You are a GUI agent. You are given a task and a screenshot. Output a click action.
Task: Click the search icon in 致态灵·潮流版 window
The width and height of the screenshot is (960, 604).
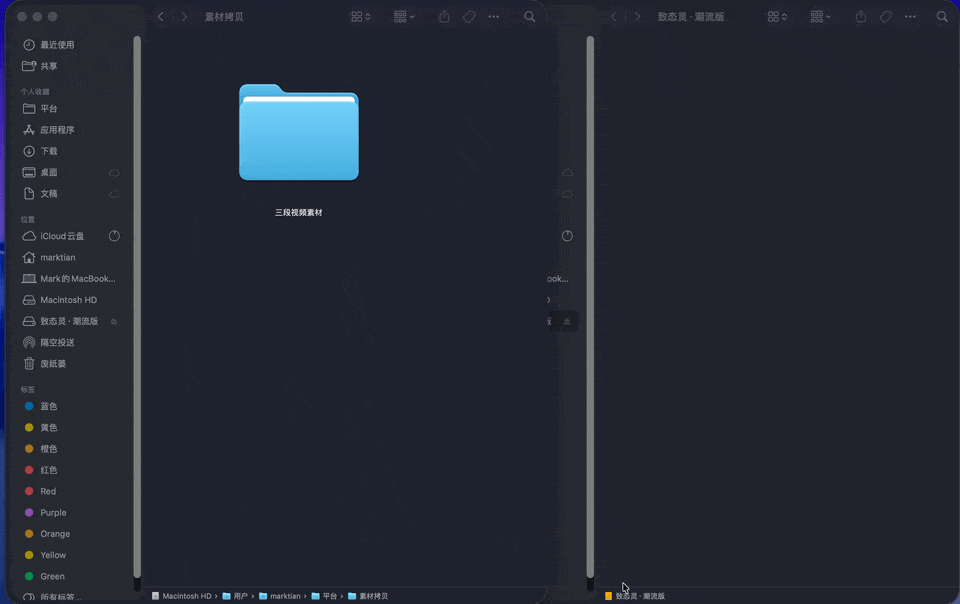942,17
